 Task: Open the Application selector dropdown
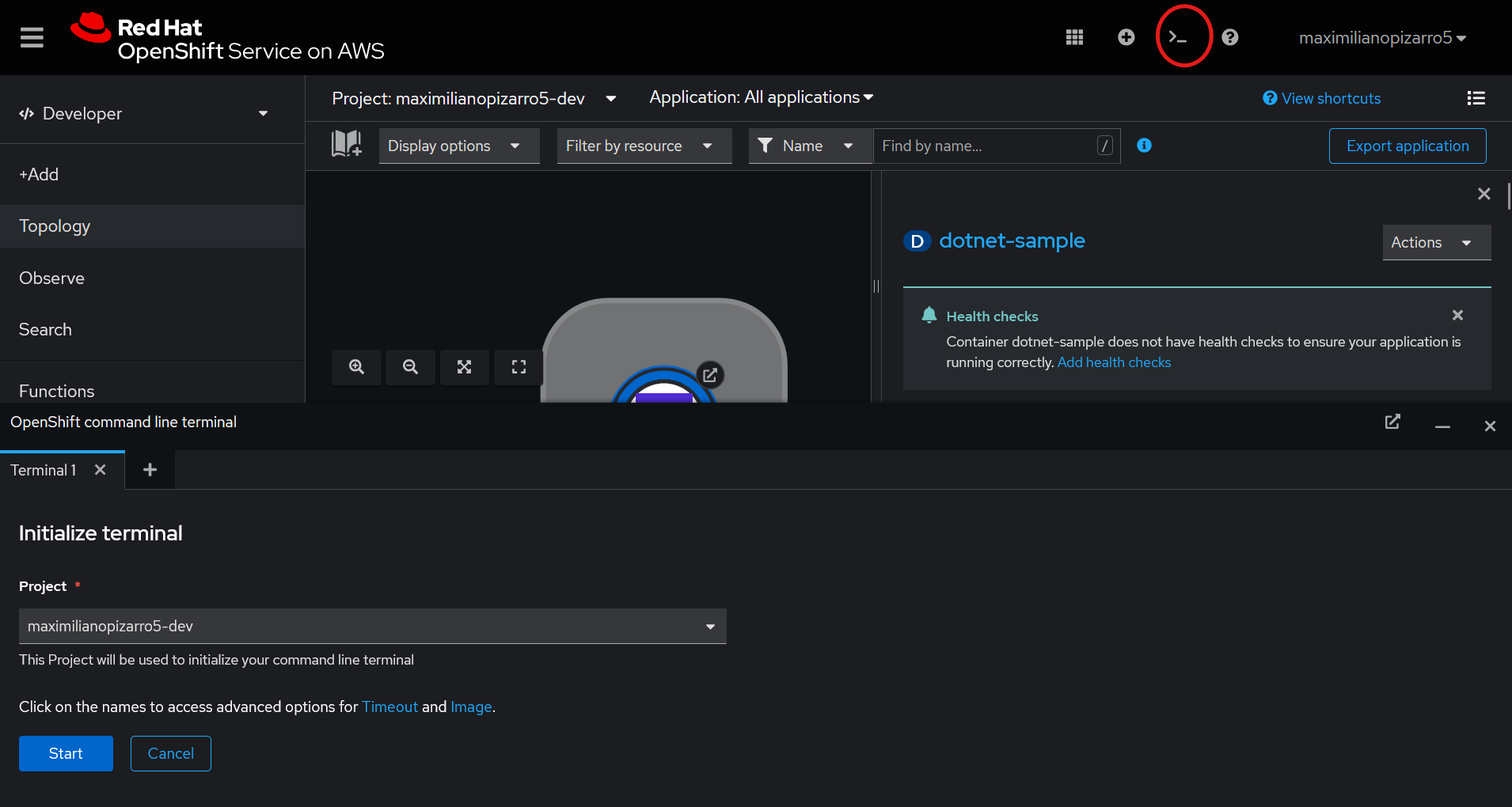coord(762,97)
